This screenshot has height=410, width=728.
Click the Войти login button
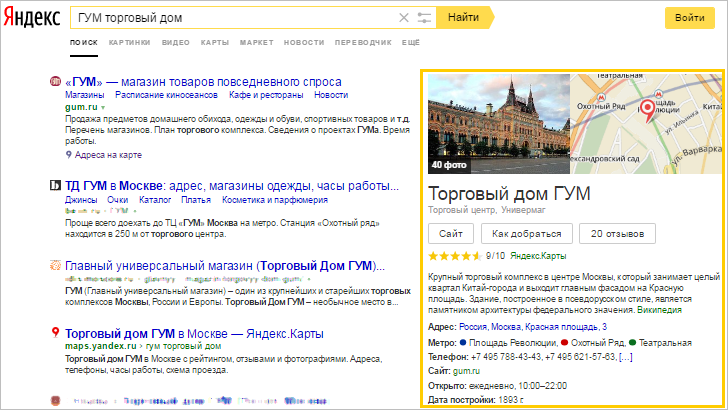click(689, 18)
